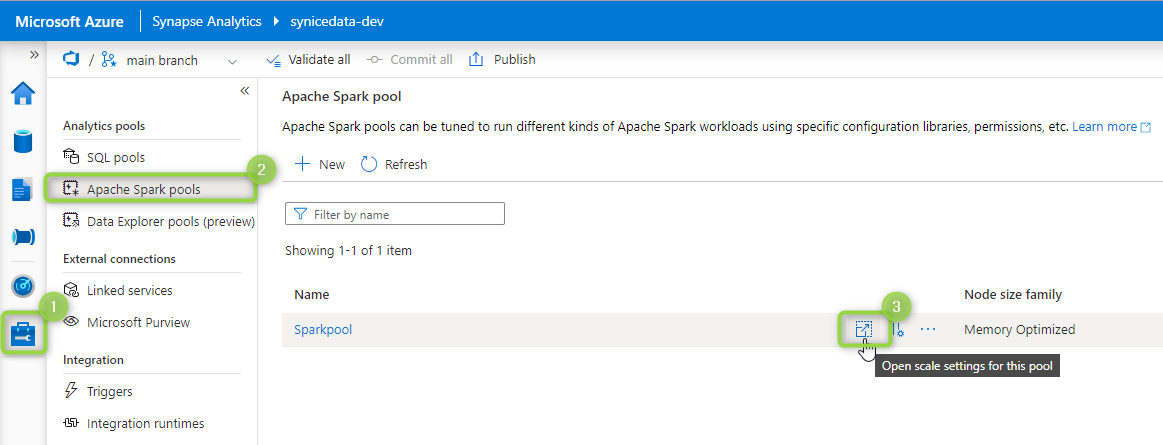This screenshot has width=1163, height=445.
Task: Open the Monitor hub icon
Action: tap(23, 286)
